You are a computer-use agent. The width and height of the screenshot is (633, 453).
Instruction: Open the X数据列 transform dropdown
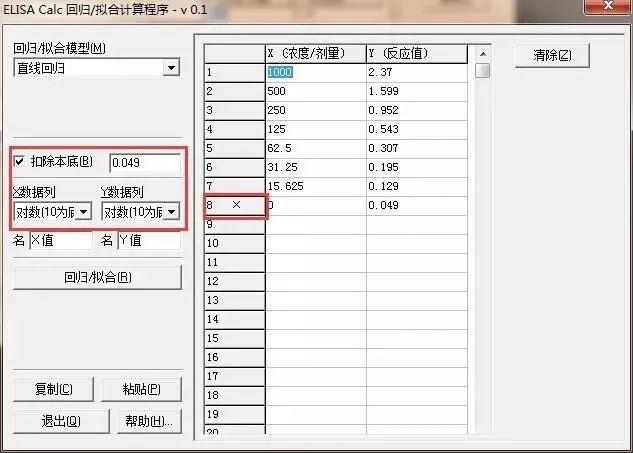(x=84, y=212)
